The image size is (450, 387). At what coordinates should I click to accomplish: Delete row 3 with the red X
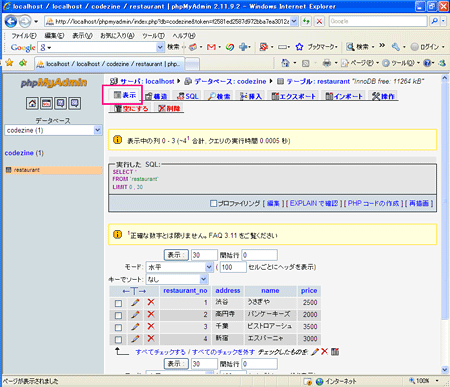pyautogui.click(x=151, y=326)
